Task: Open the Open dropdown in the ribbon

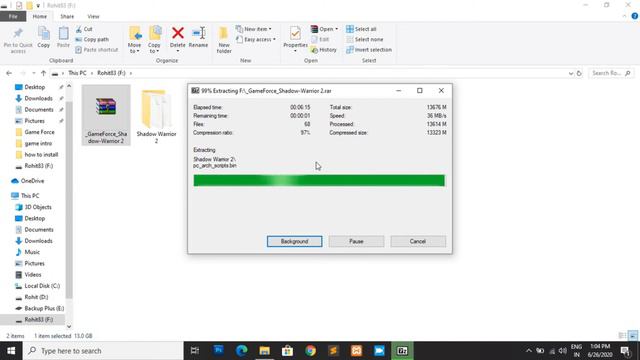Action: tap(324, 29)
